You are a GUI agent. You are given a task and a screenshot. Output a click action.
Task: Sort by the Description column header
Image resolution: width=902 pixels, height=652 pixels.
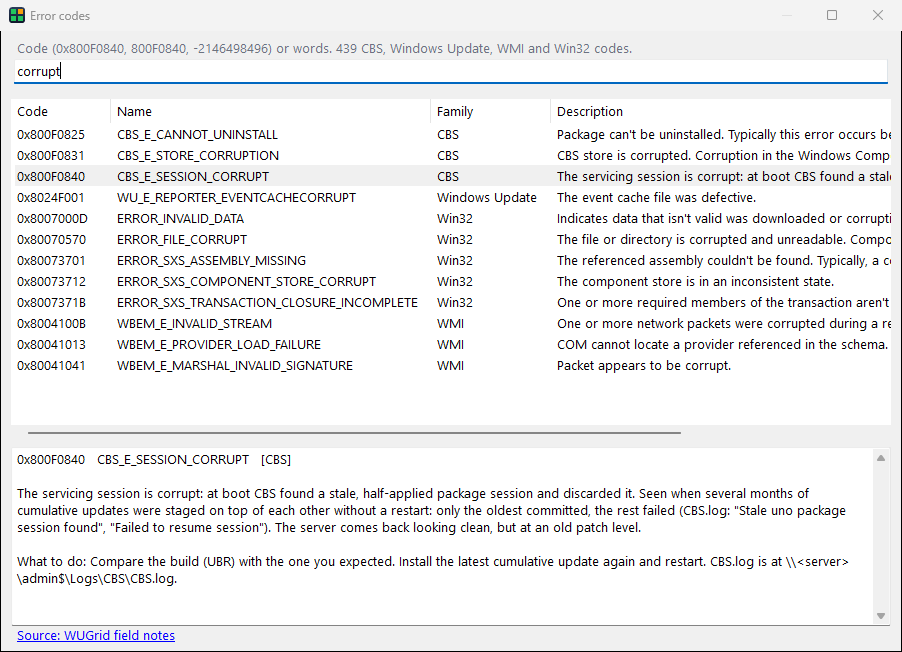[721, 112]
